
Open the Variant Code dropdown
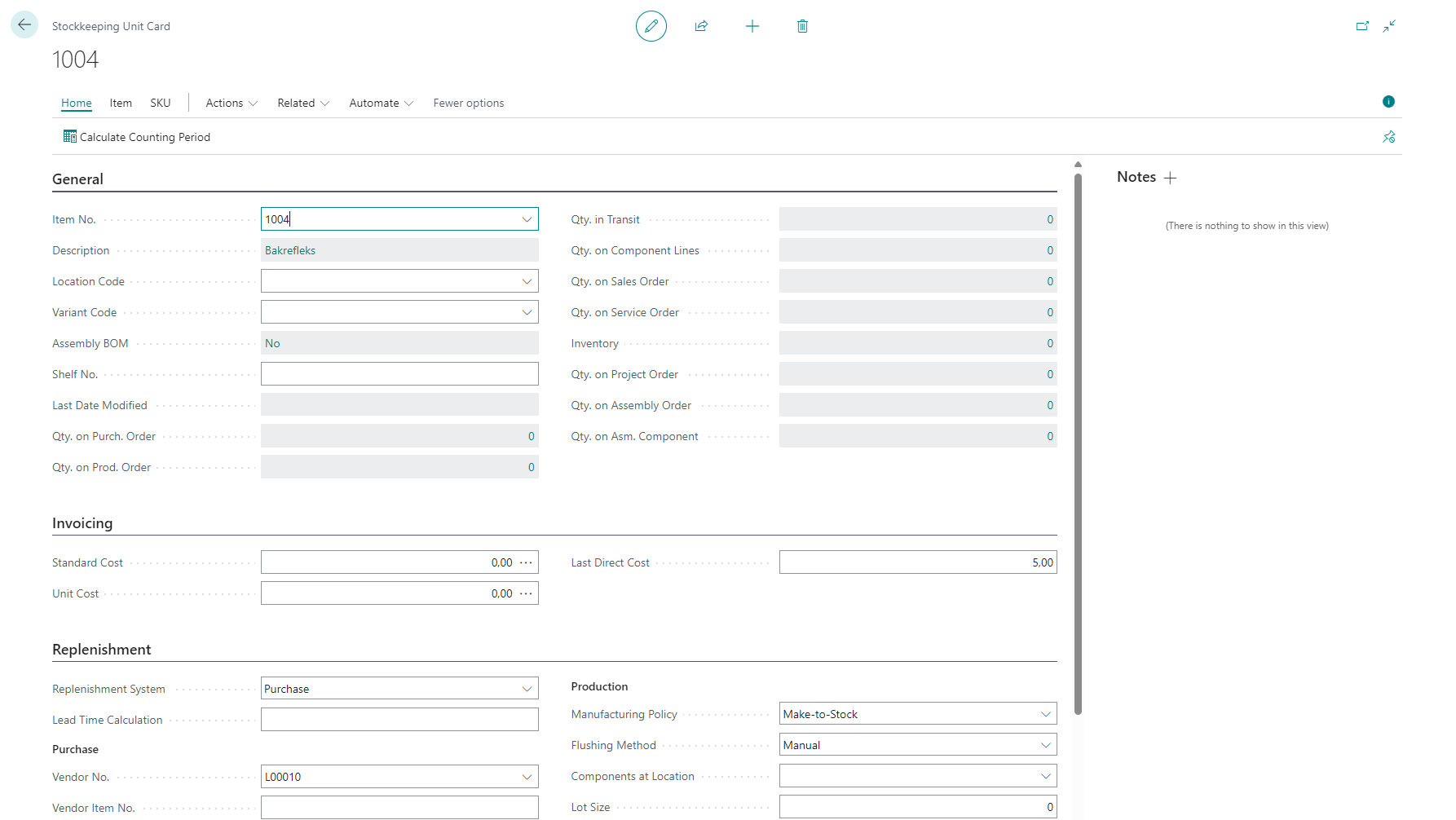point(527,312)
